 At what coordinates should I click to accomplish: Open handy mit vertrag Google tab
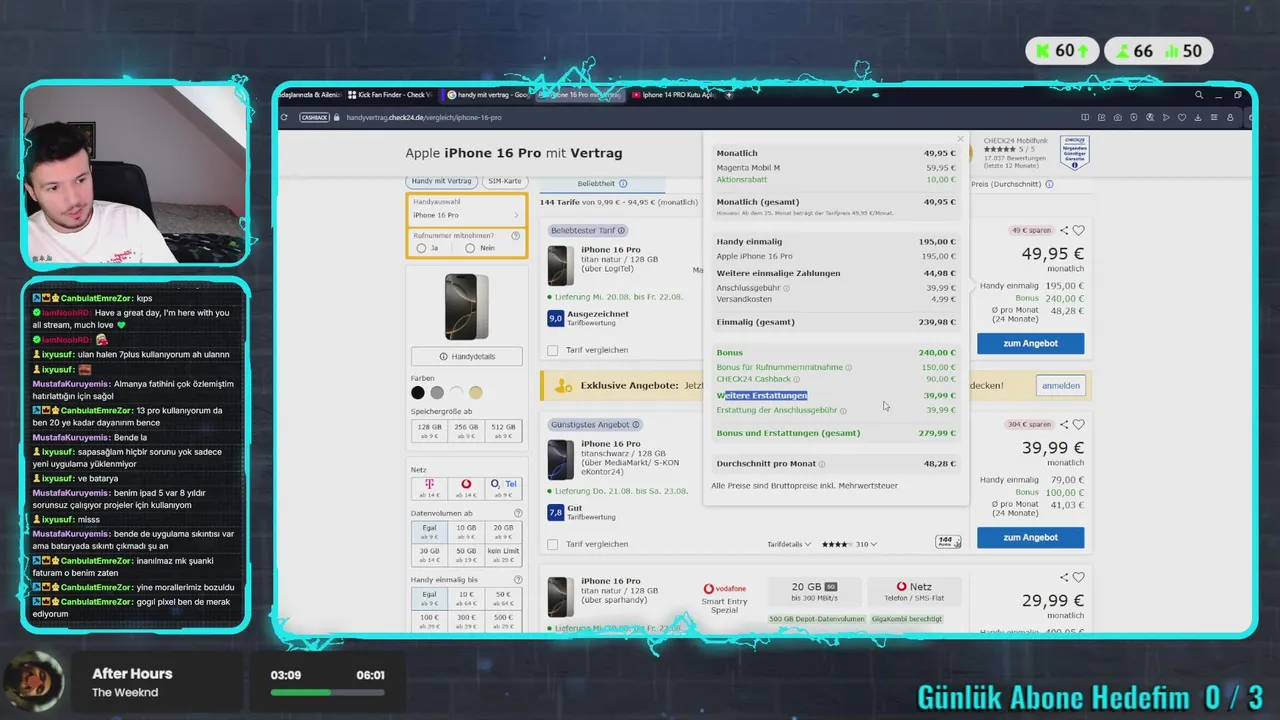(x=488, y=95)
